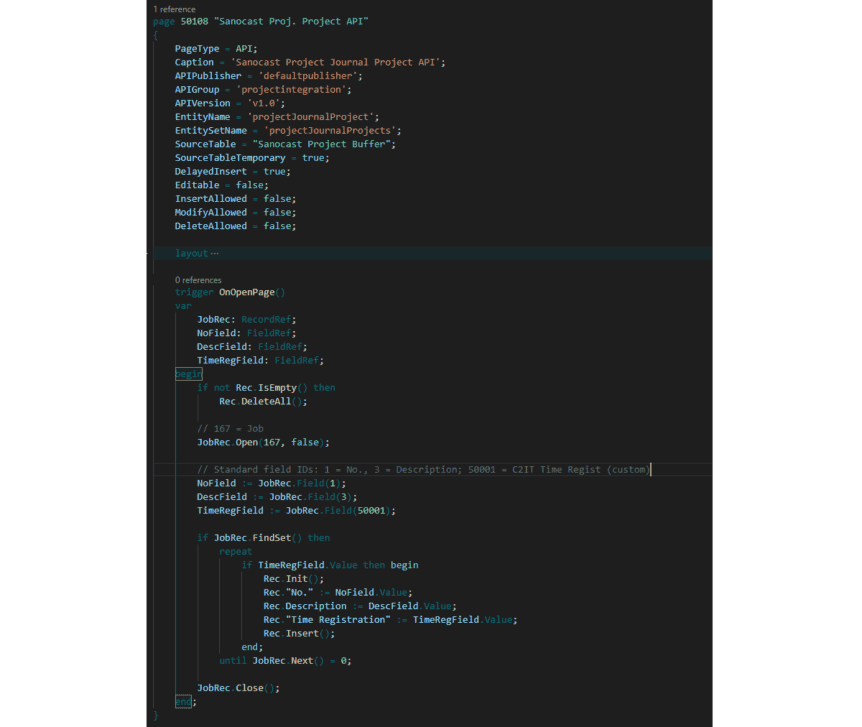Click 'true' value of SourceTableTemporary
This screenshot has width=862, height=727.
click(x=313, y=158)
